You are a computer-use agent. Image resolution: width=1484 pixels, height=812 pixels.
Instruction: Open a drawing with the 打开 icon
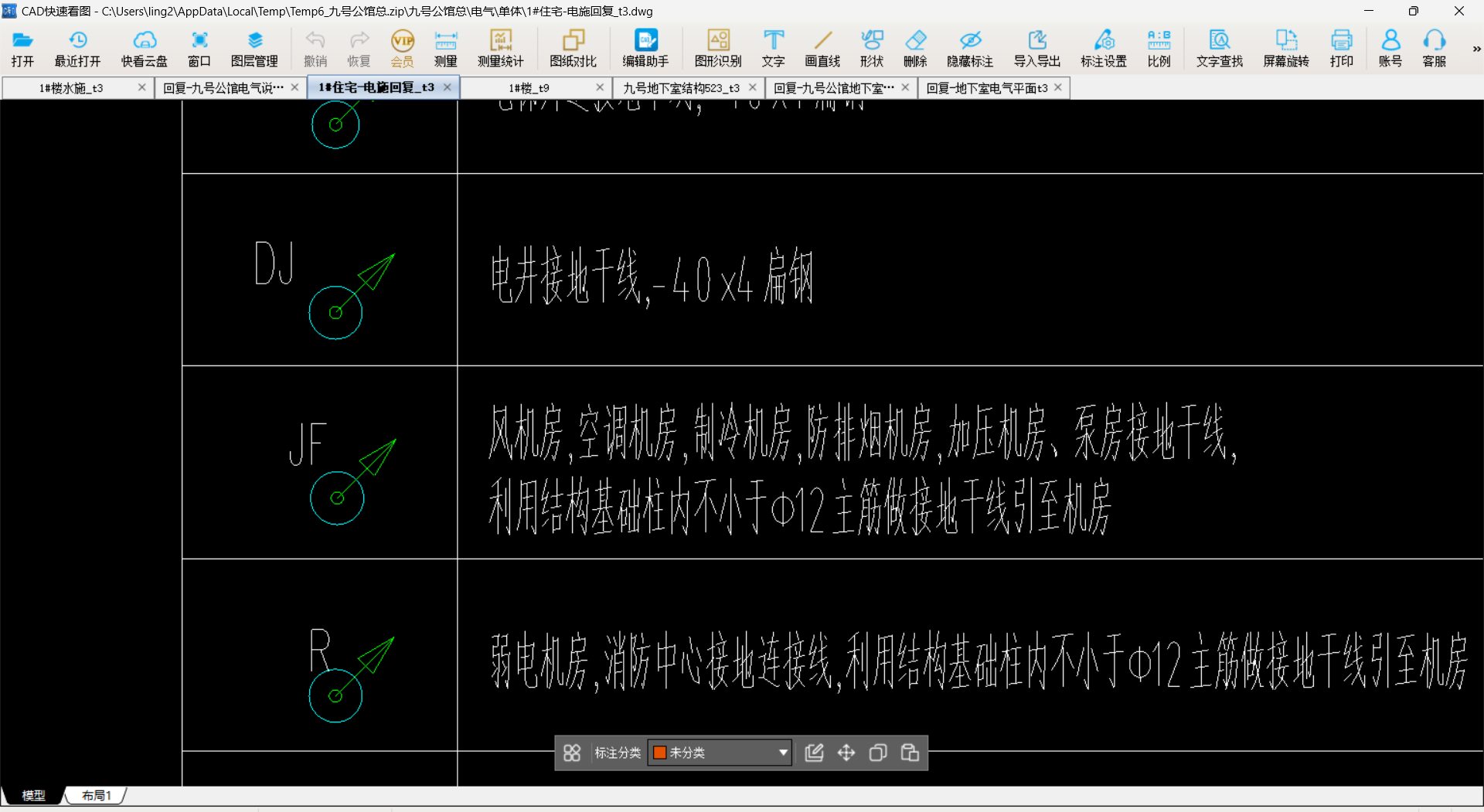[22, 49]
